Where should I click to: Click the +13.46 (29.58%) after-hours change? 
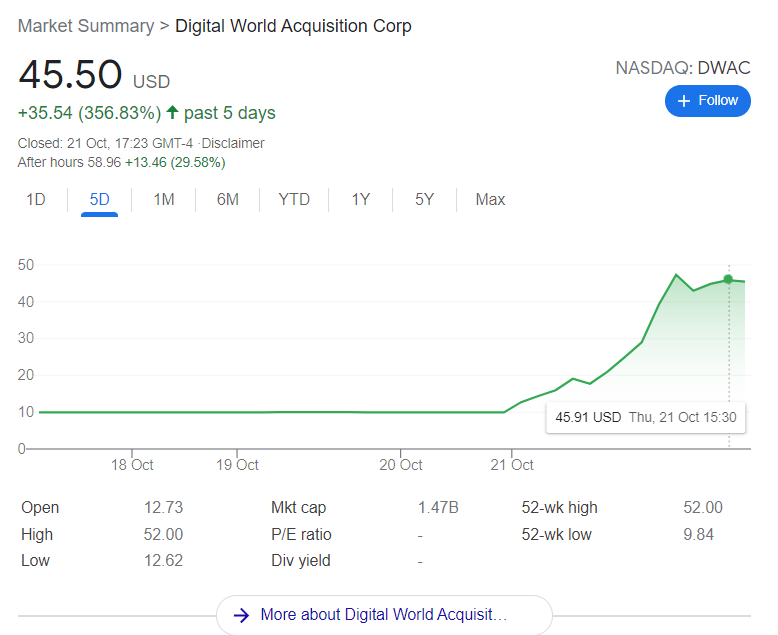point(175,162)
